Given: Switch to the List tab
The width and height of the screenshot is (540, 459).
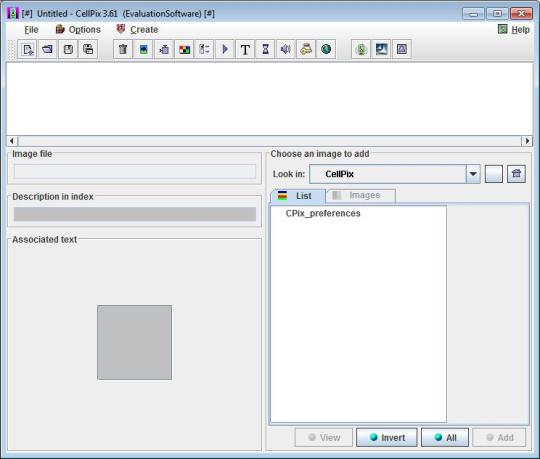Looking at the screenshot, I should point(298,196).
